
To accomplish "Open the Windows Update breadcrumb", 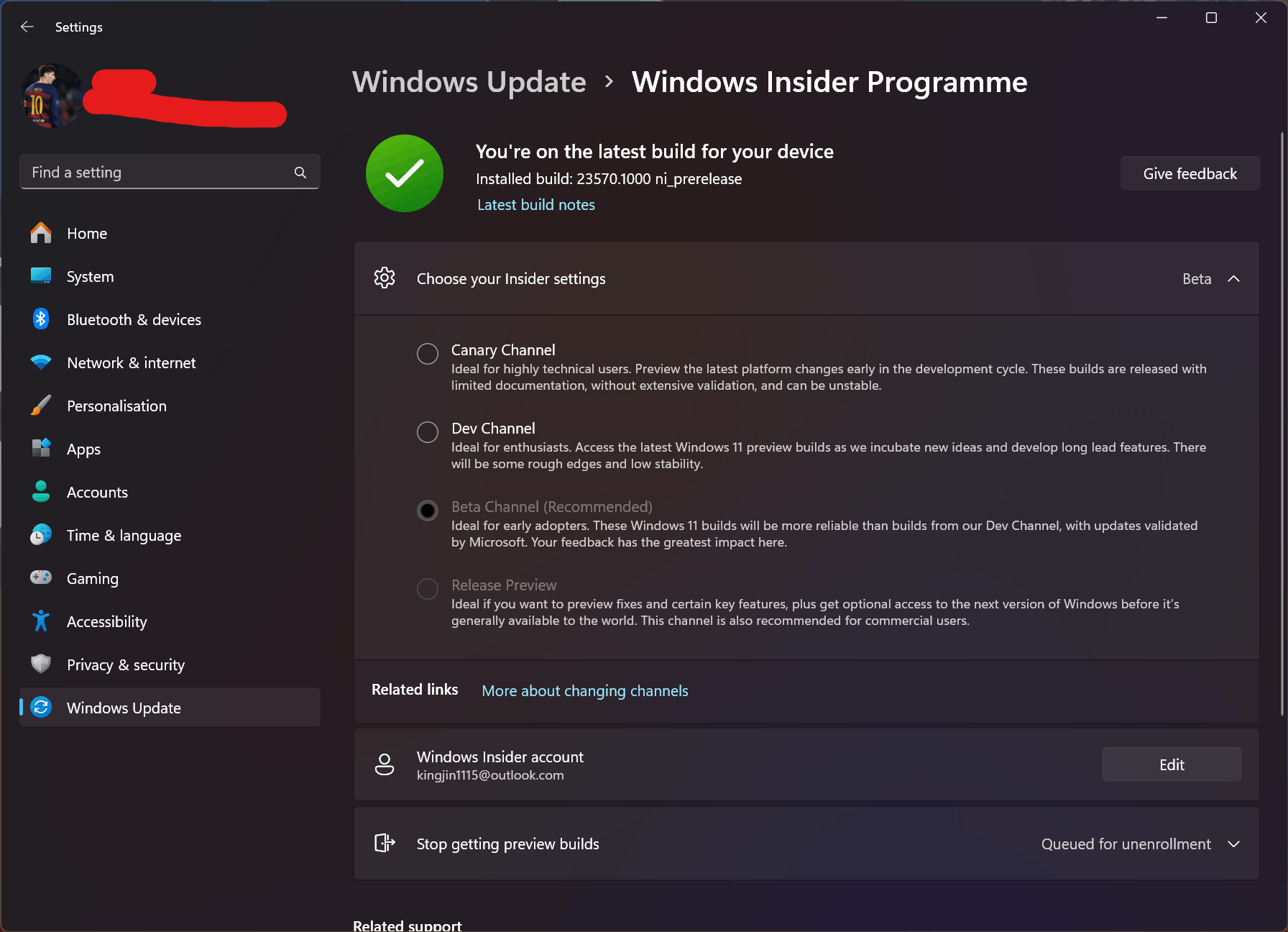I will point(469,82).
